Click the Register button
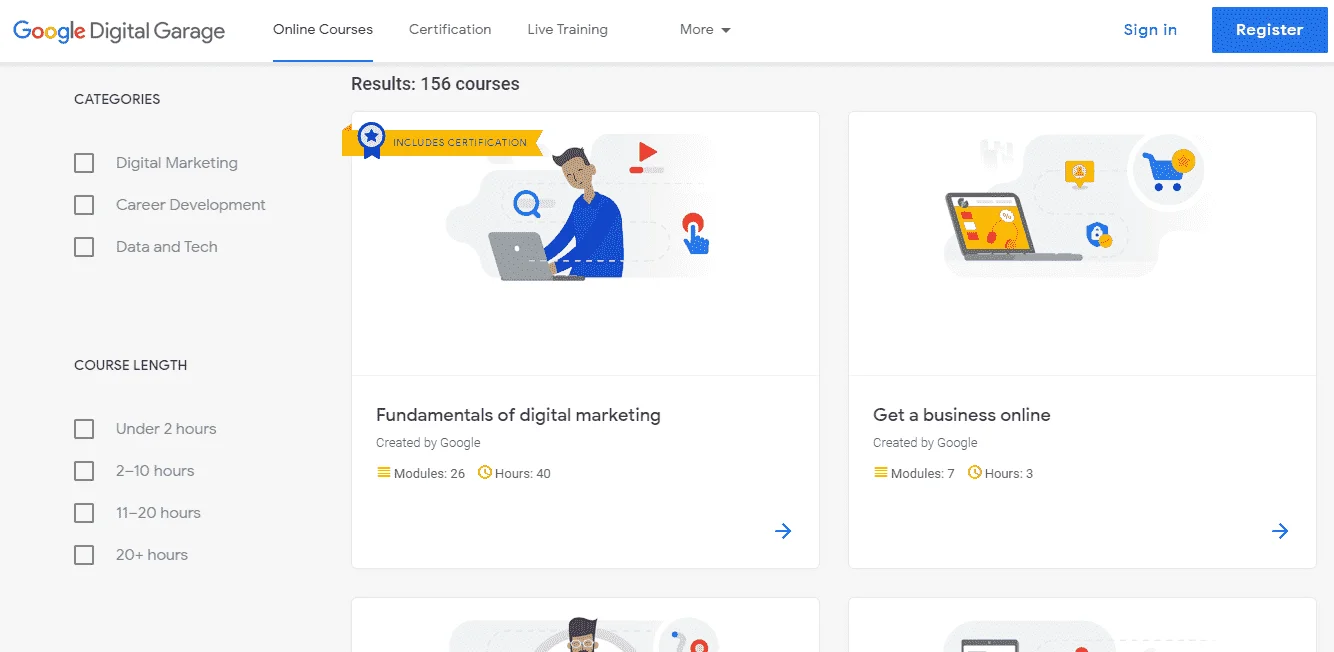Image resolution: width=1334 pixels, height=652 pixels. pyautogui.click(x=1269, y=30)
